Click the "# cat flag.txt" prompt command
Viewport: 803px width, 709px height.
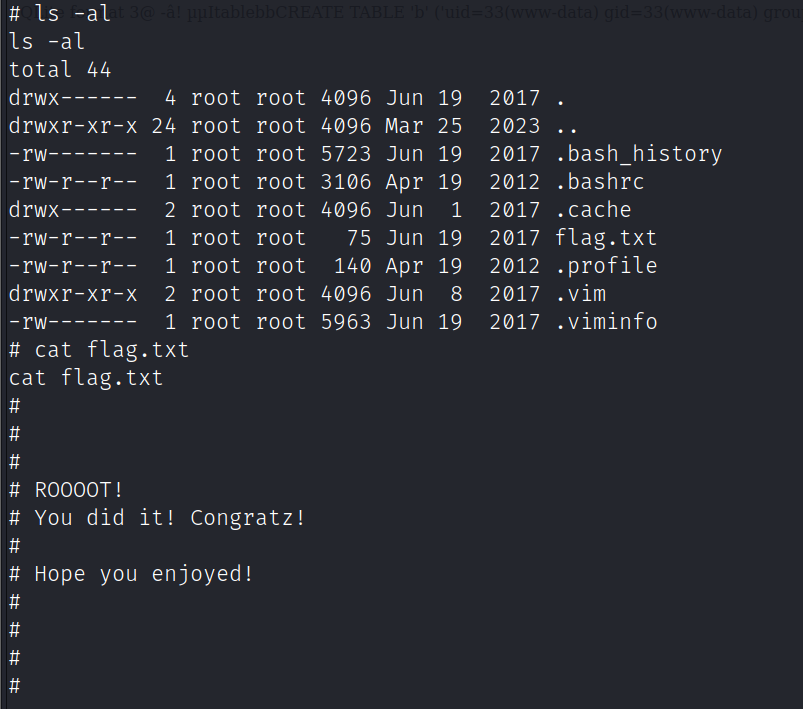pyautogui.click(x=99, y=350)
